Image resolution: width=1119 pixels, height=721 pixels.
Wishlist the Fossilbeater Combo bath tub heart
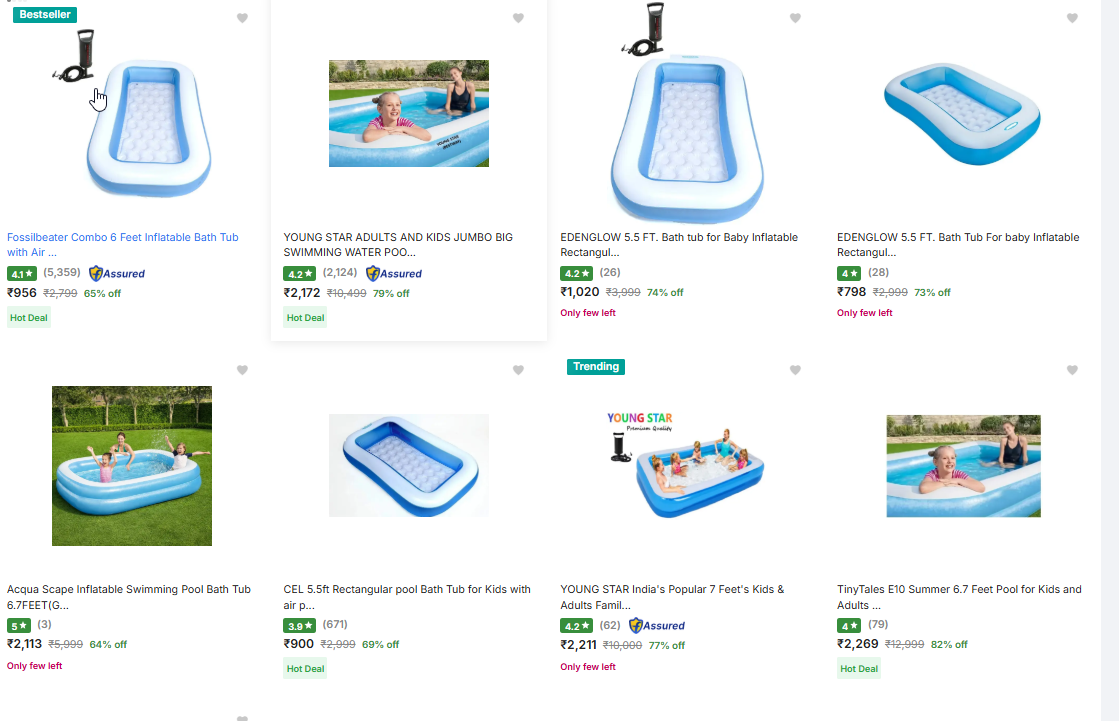pos(242,18)
